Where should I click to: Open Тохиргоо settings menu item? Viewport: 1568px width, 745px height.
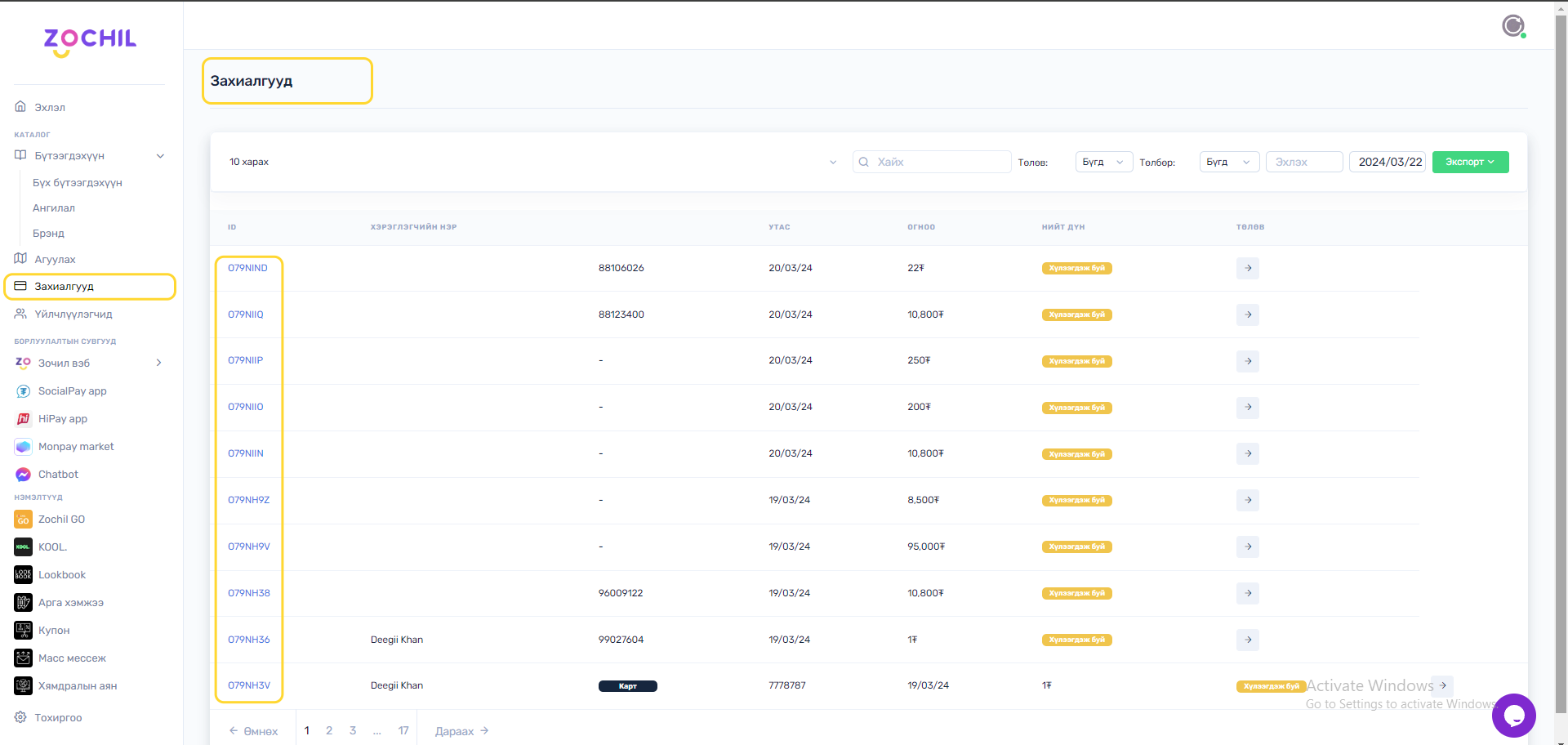point(58,718)
